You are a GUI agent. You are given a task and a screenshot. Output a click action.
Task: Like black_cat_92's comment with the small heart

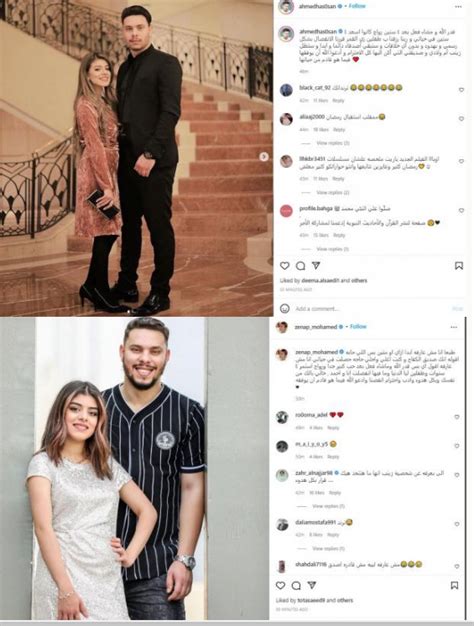coord(461,90)
